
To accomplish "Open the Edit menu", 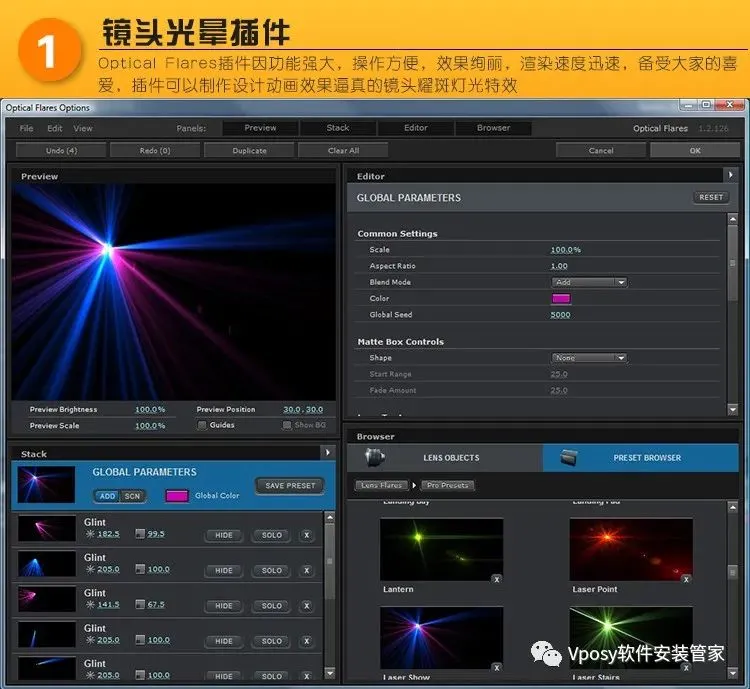I will [55, 128].
